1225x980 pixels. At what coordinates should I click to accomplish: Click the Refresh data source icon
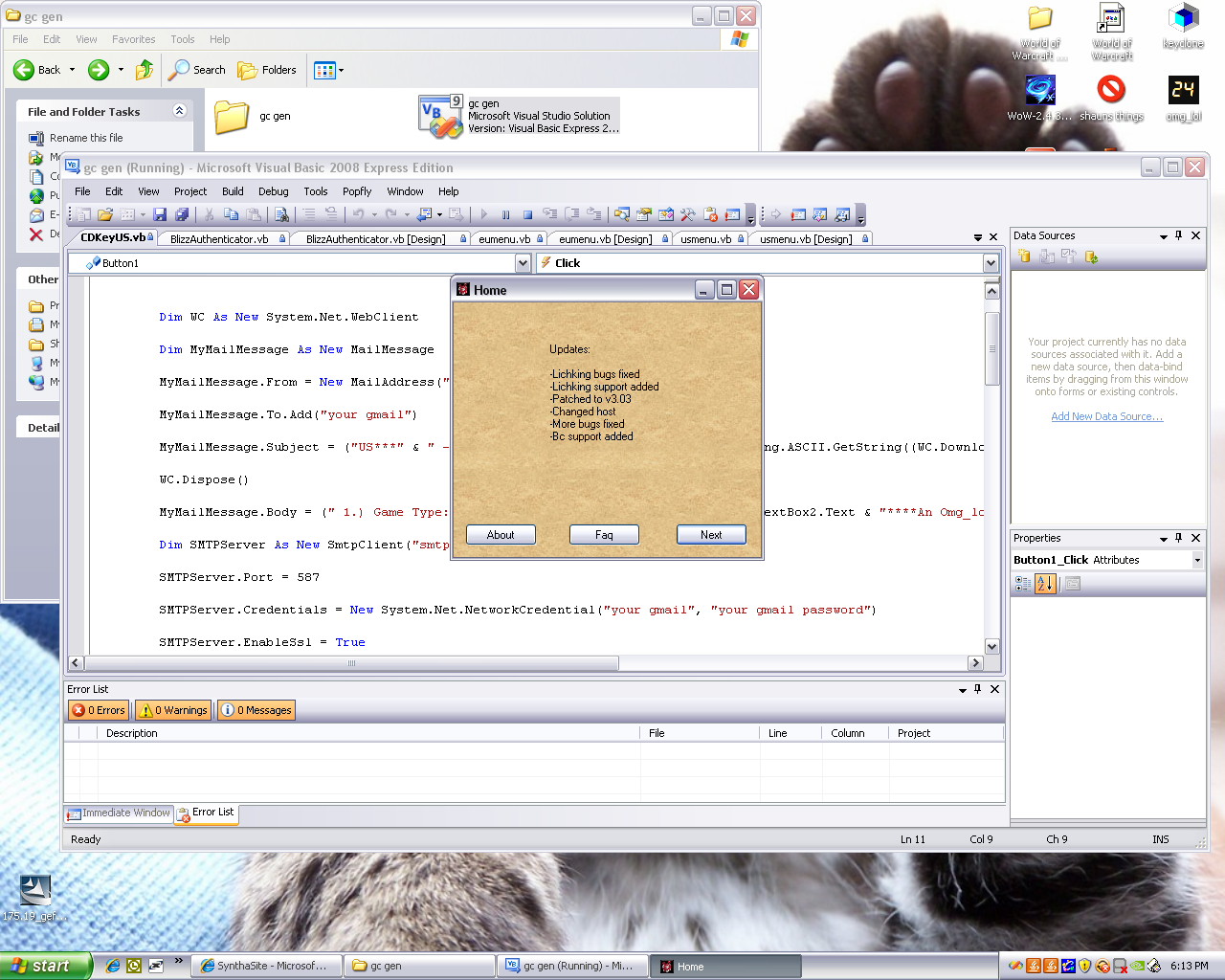pos(1091,256)
